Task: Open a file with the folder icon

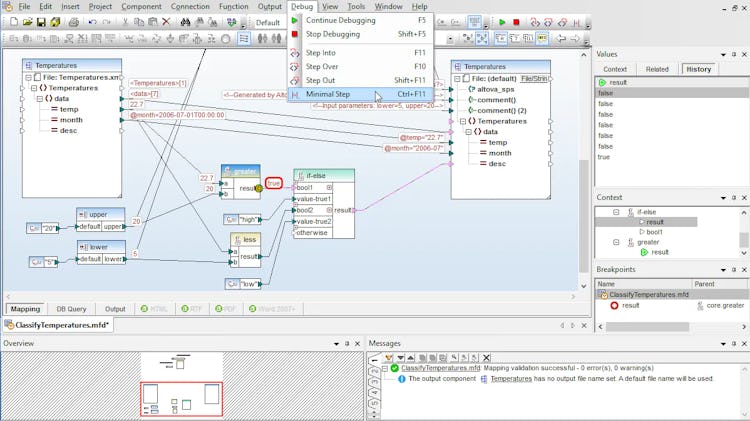Action: [27, 22]
